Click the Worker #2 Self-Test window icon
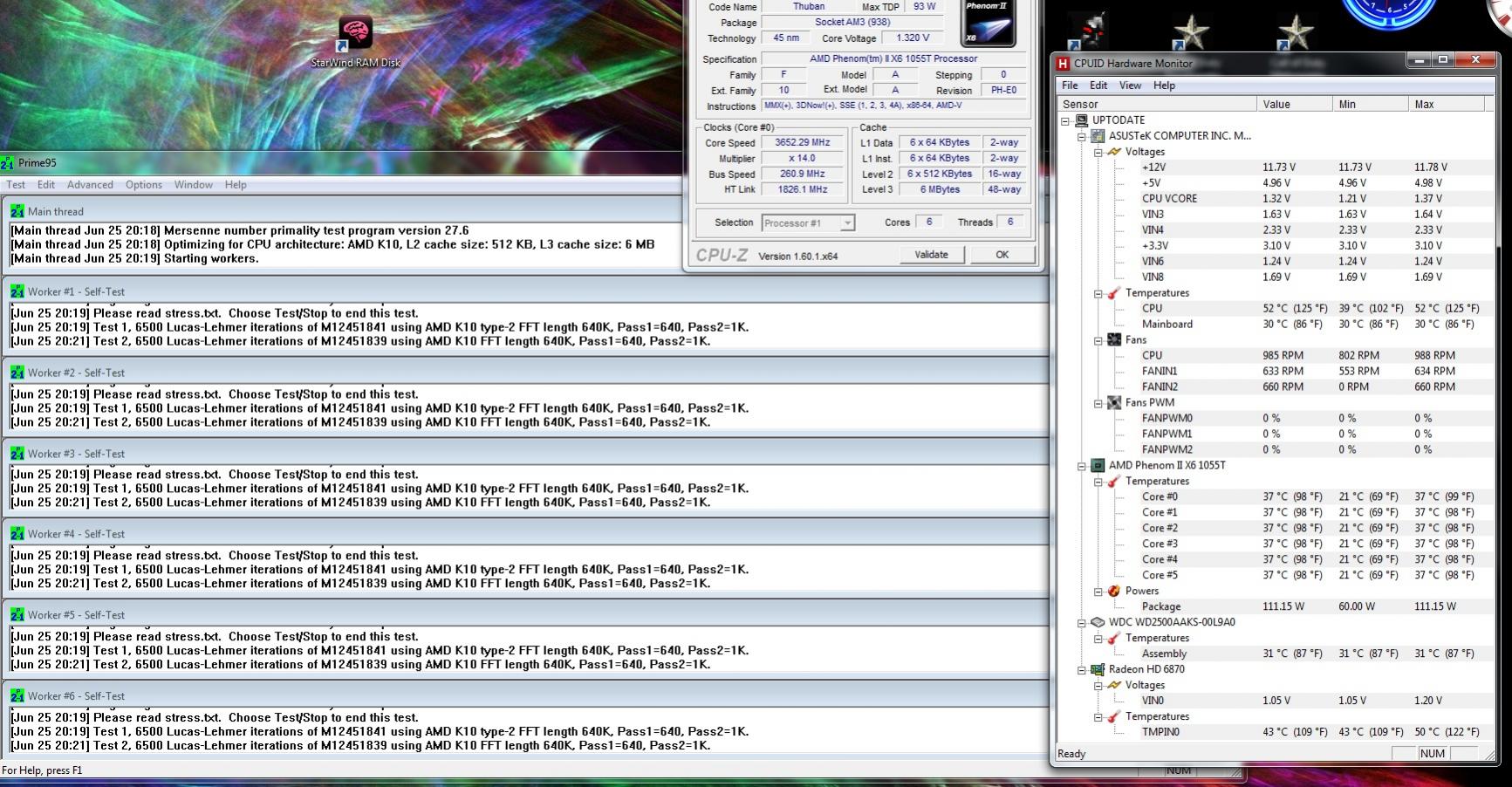1512x787 pixels. (x=17, y=373)
